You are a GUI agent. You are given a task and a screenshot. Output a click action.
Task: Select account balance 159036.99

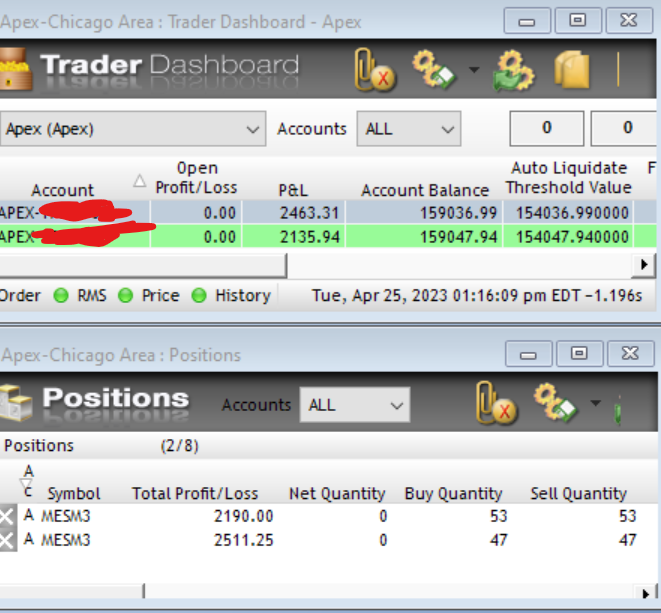click(458, 213)
